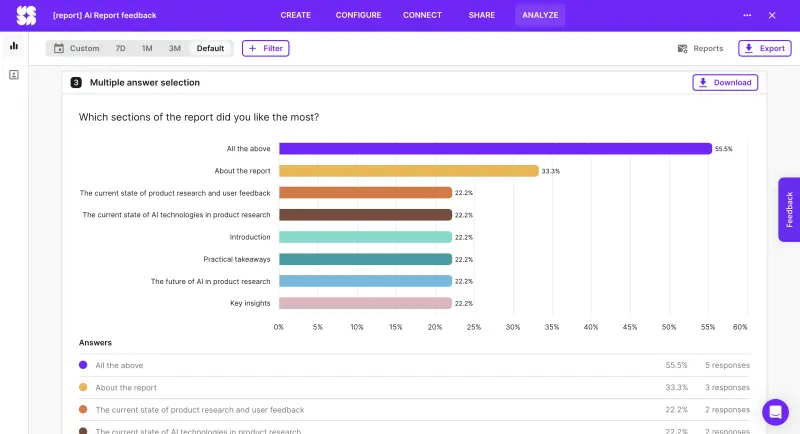Open the chat support bubble

click(x=775, y=412)
